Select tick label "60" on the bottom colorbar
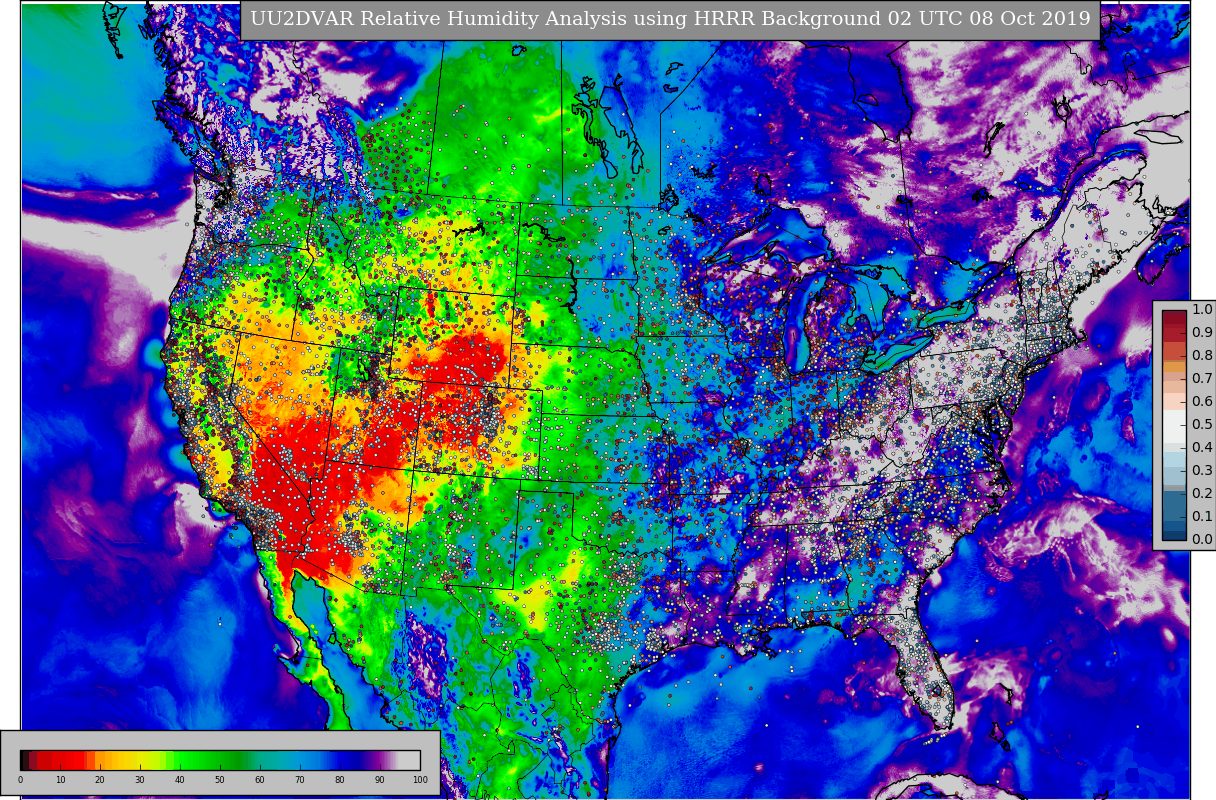 (260, 780)
